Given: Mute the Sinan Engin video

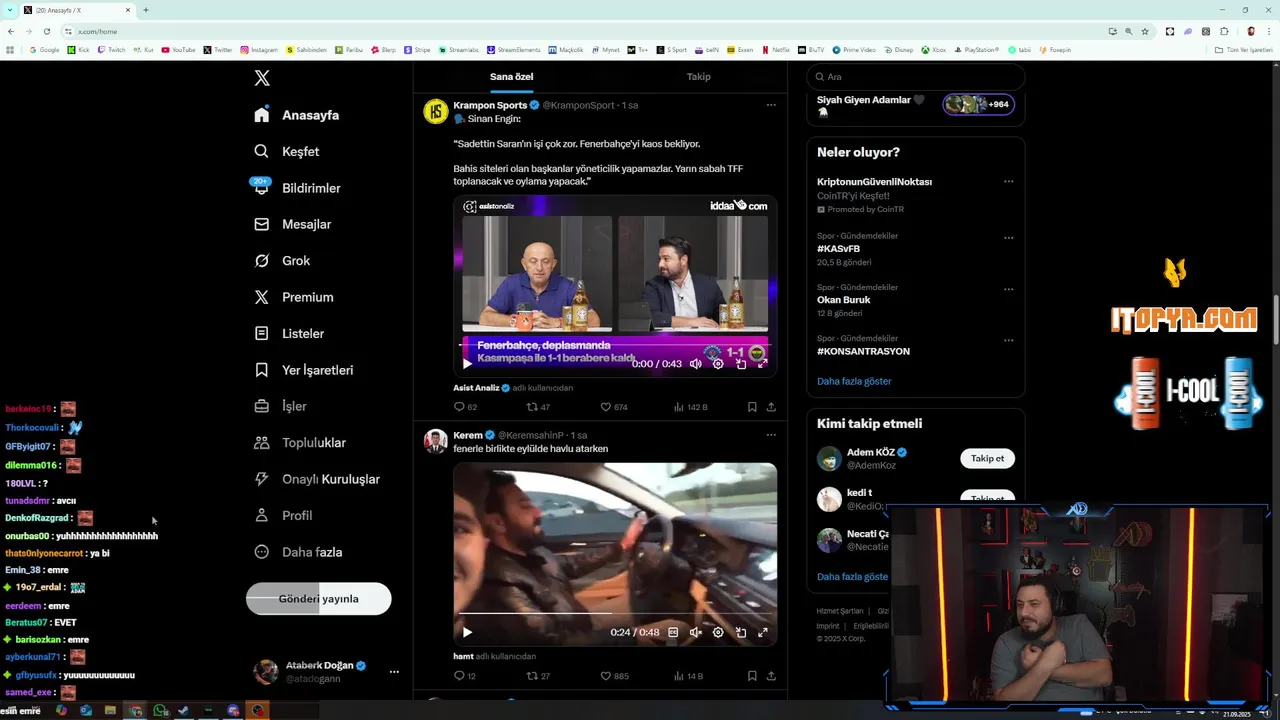Looking at the screenshot, I should coord(696,364).
